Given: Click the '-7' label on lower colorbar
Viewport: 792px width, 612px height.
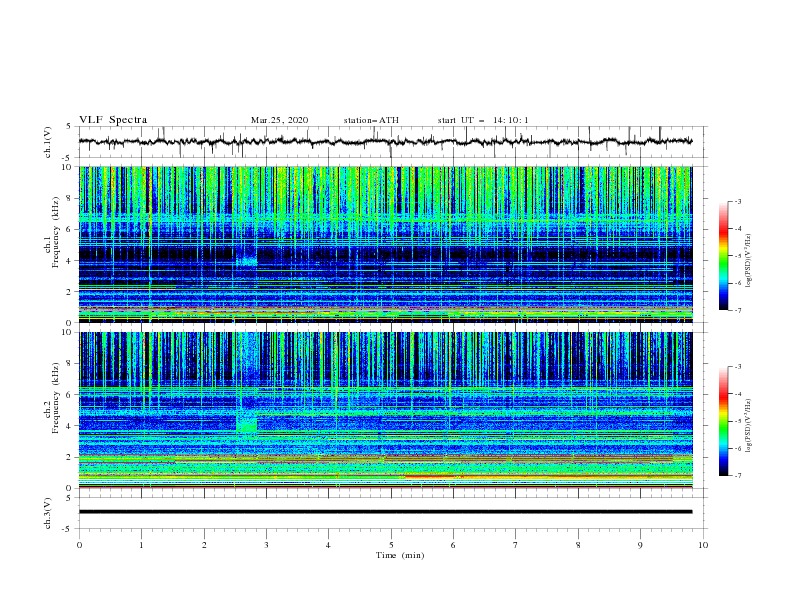Looking at the screenshot, I should [x=737, y=476].
